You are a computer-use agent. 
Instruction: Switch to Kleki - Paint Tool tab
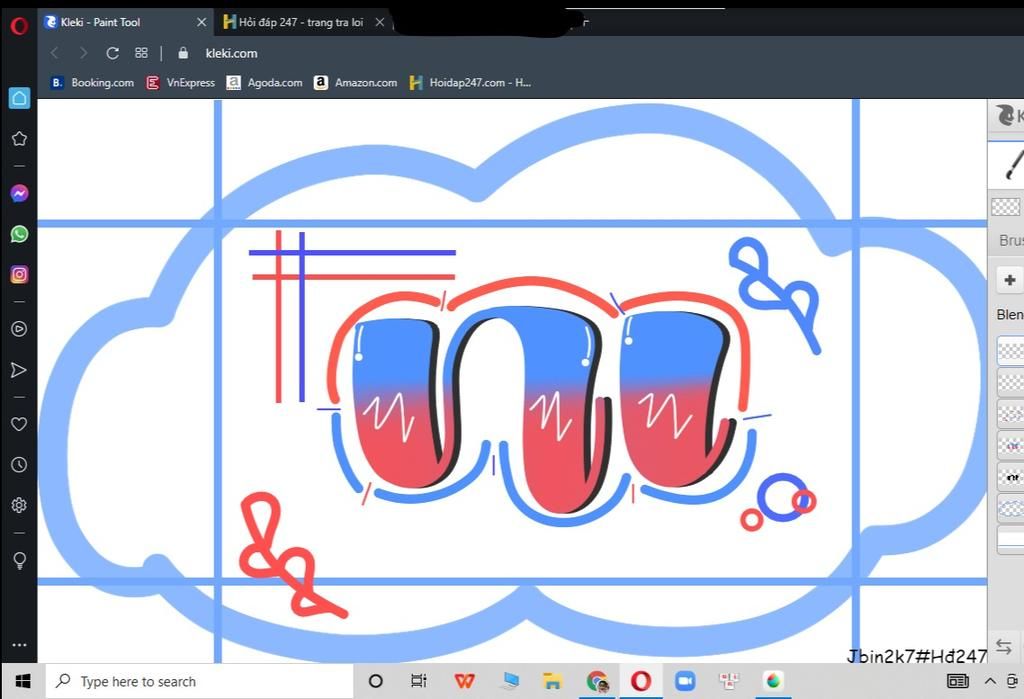(124, 22)
